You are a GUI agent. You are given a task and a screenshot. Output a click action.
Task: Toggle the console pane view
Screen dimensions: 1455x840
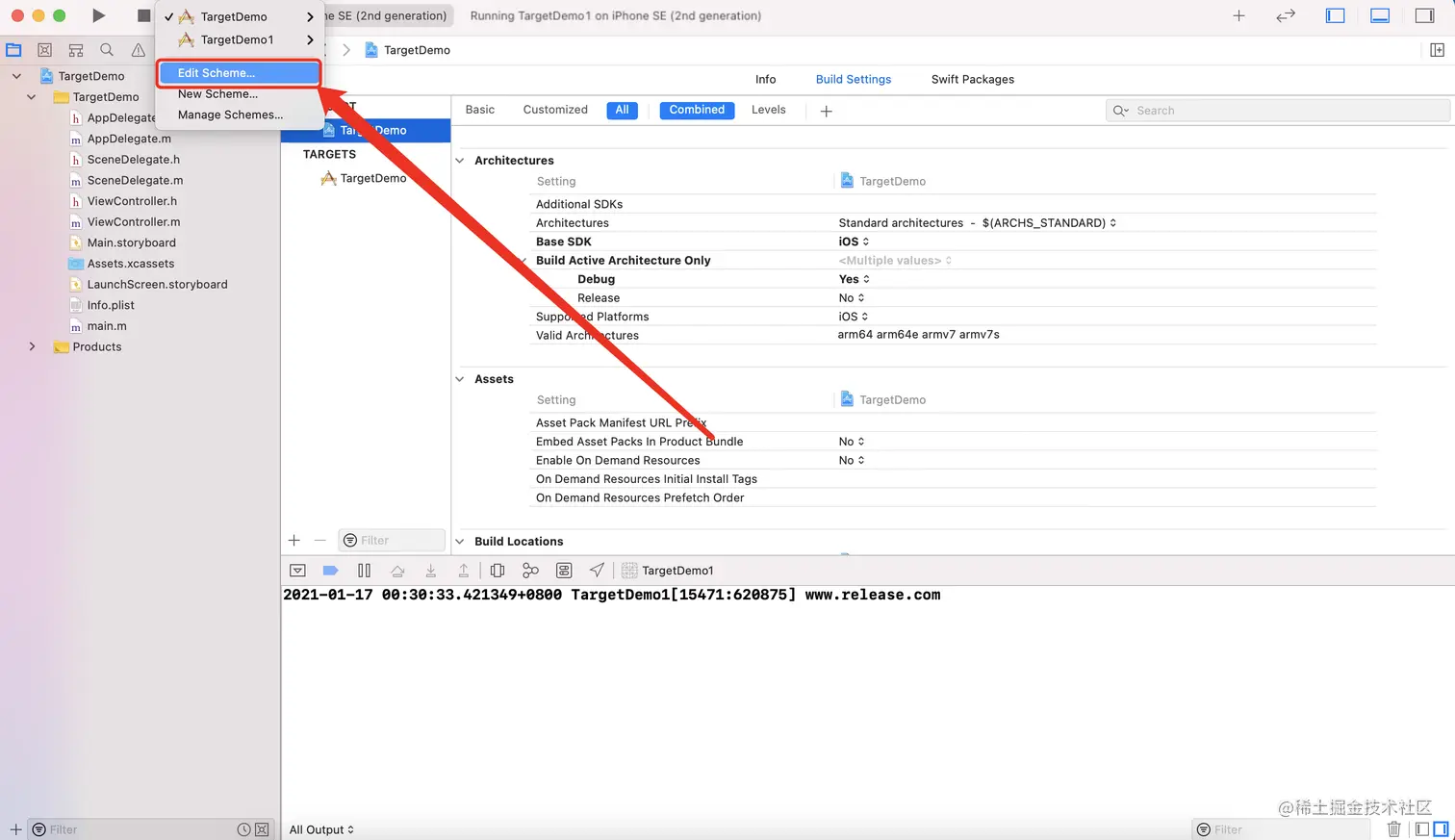click(x=1441, y=829)
